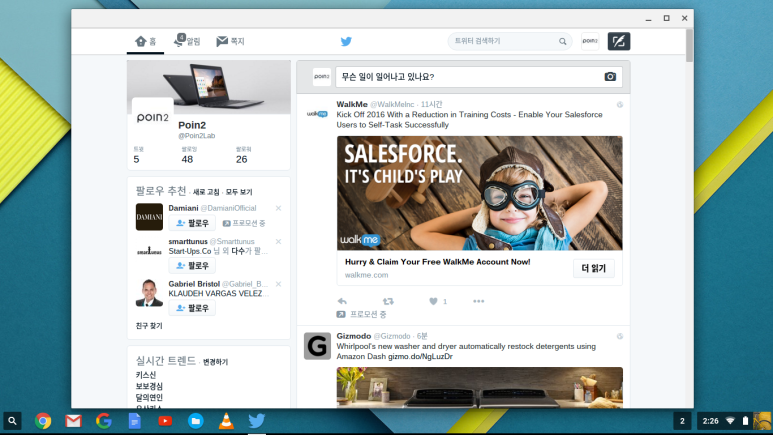Click the Twitter icon in the shelf
The height and width of the screenshot is (435, 773).
tap(257, 421)
